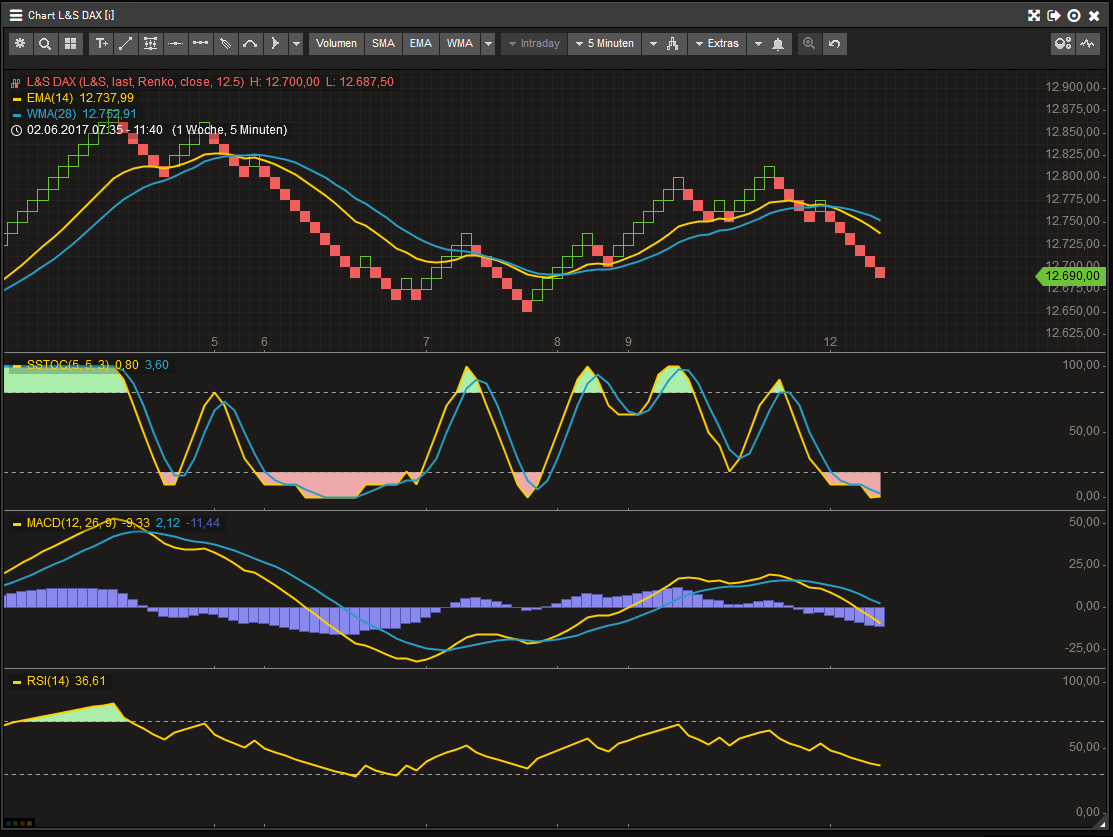The image size is (1113, 837).
Task: Toggle the EMA indicator
Action: click(x=421, y=44)
